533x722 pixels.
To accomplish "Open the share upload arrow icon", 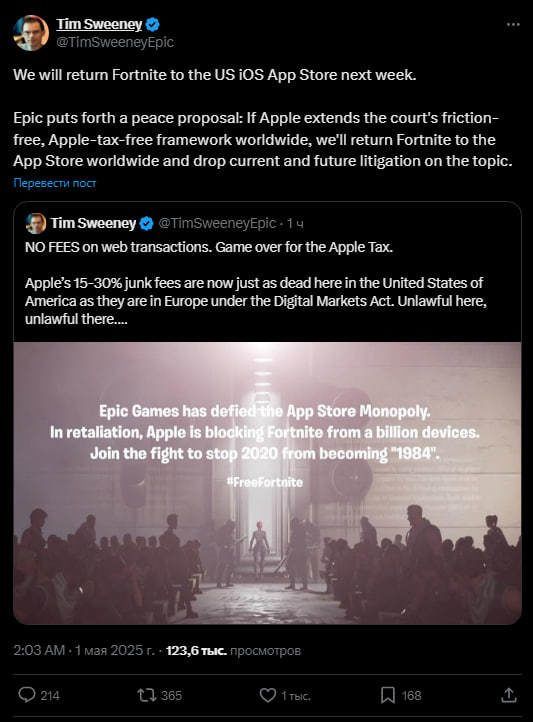I will 509,695.
